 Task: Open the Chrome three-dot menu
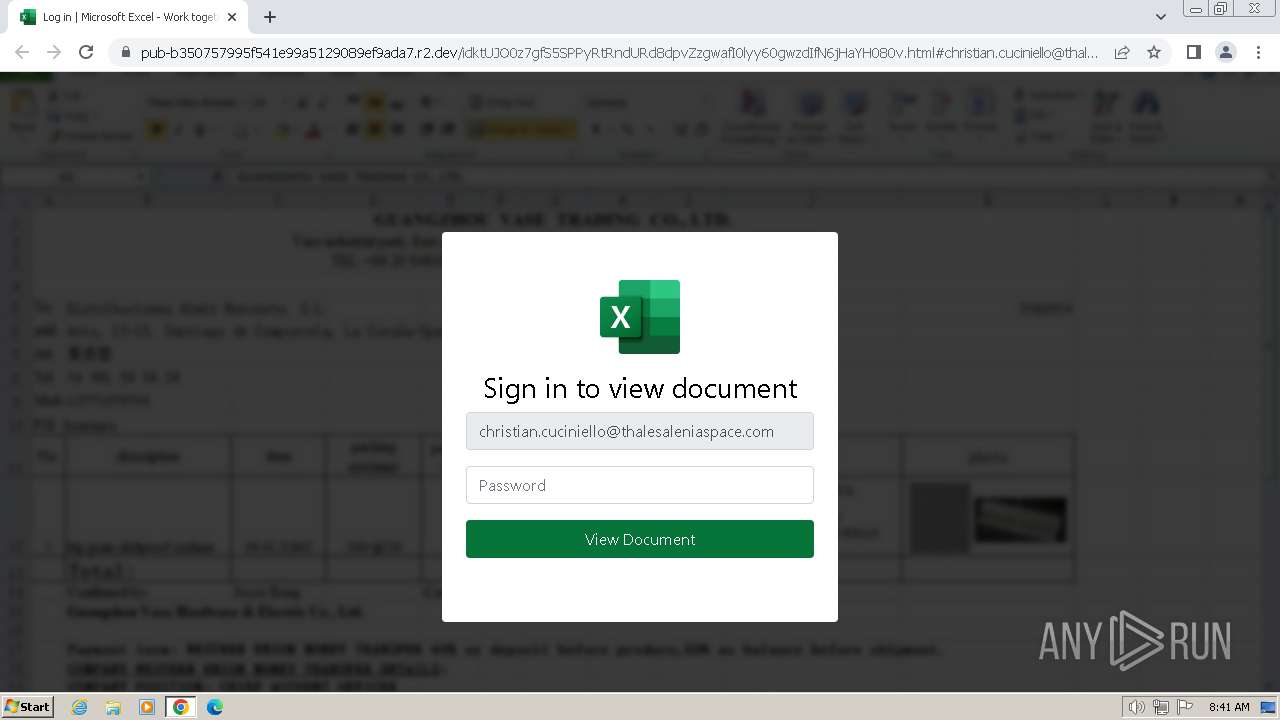[1258, 52]
